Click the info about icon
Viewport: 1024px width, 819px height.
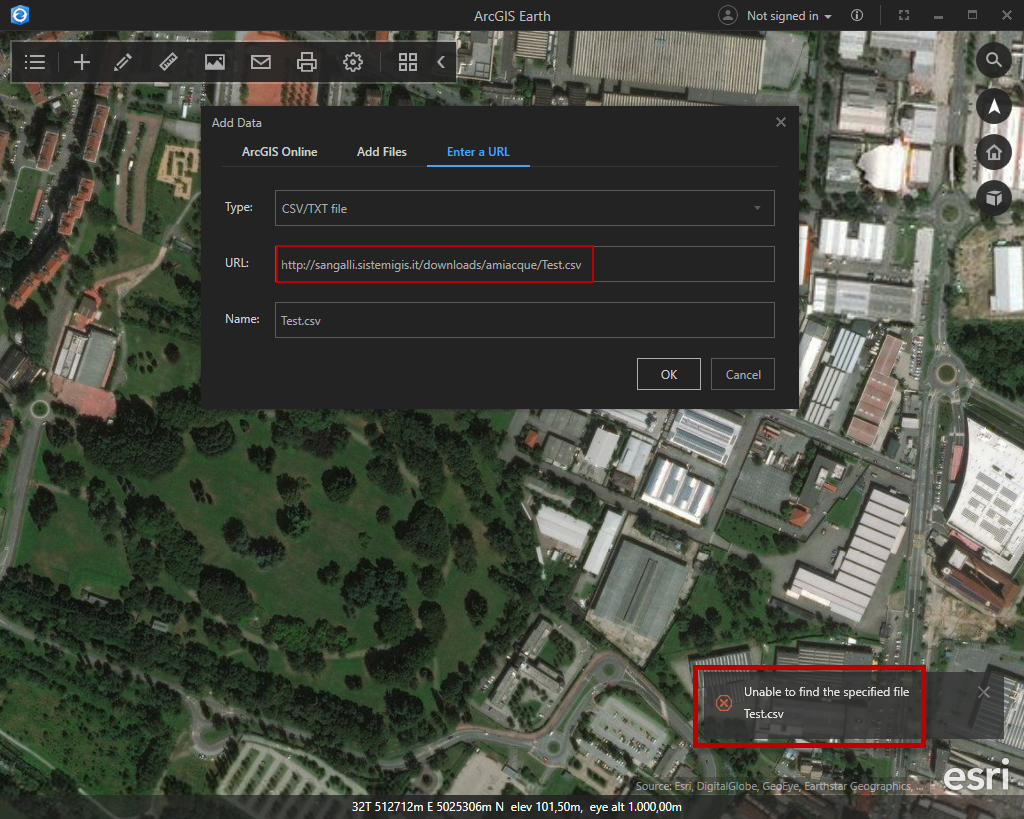click(x=857, y=15)
